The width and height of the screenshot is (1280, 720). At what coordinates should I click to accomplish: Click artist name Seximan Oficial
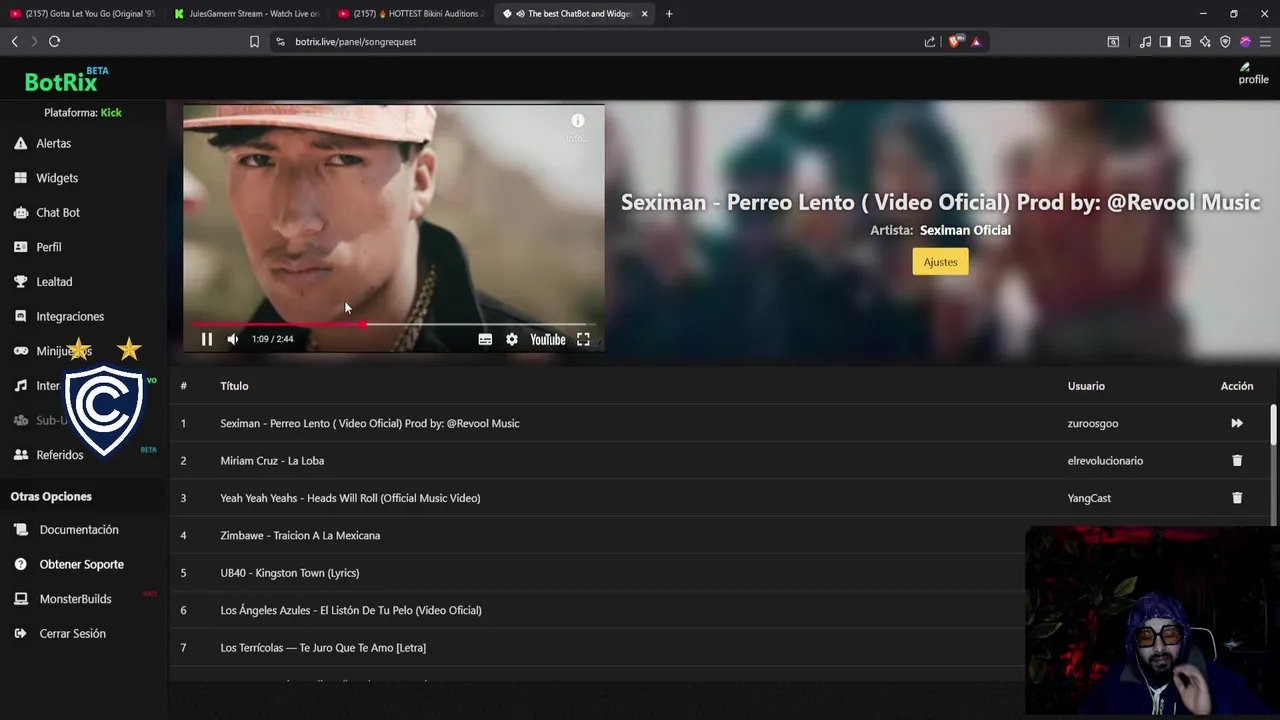965,230
